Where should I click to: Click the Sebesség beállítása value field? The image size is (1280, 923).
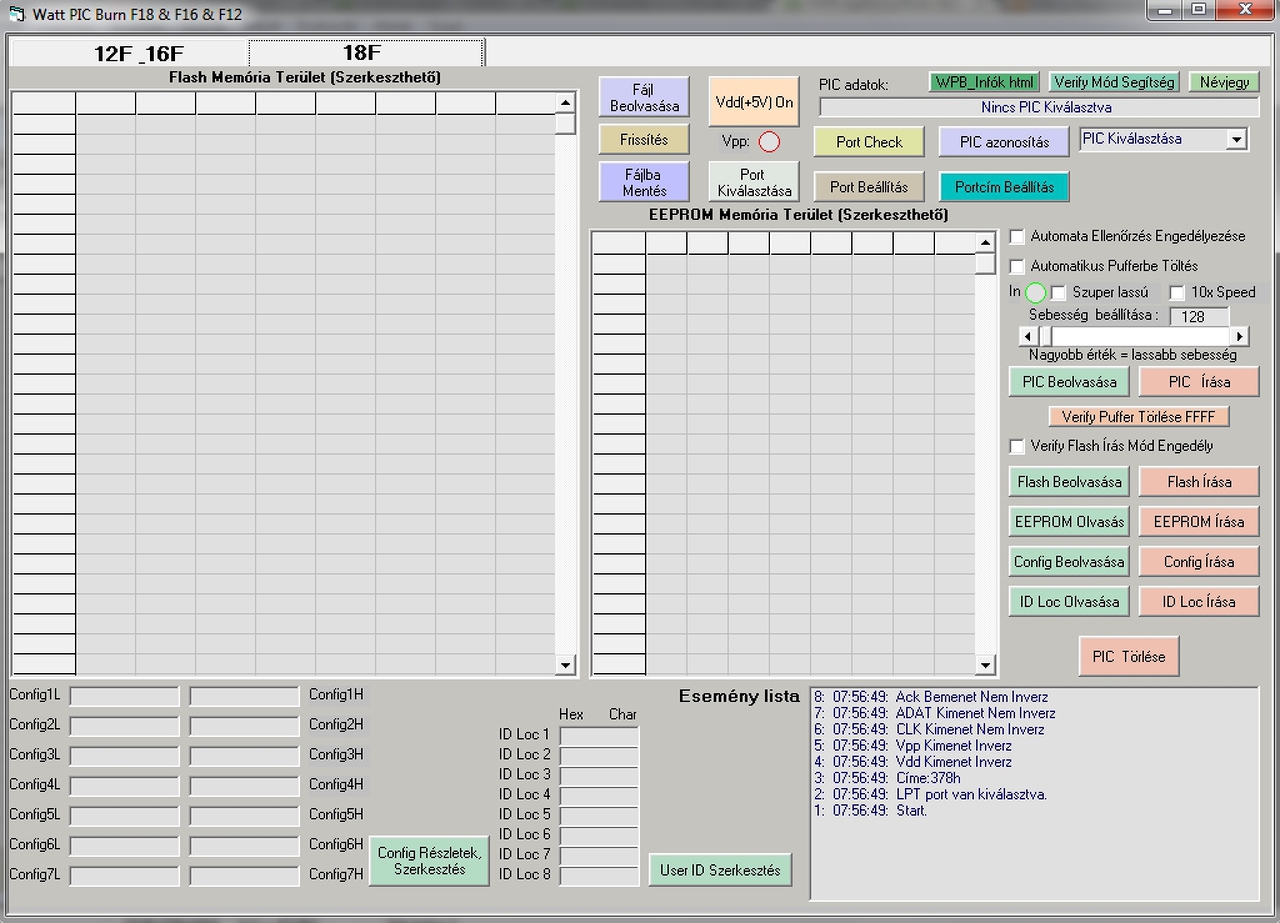(x=1199, y=316)
